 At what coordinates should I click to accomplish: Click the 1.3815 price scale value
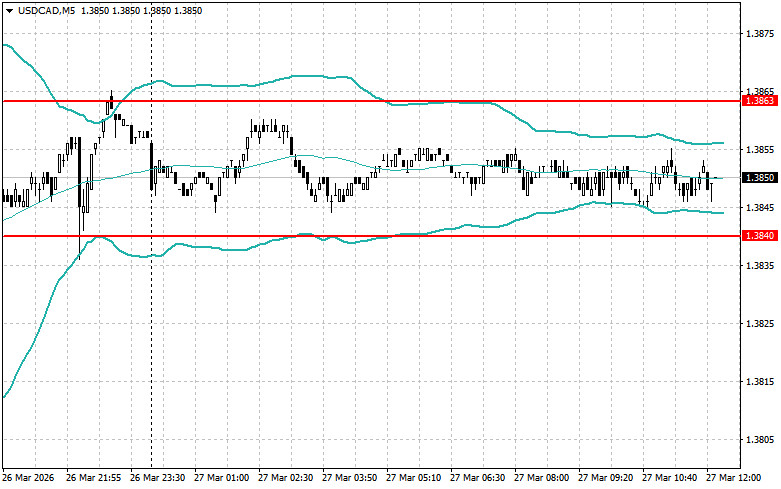coord(760,382)
